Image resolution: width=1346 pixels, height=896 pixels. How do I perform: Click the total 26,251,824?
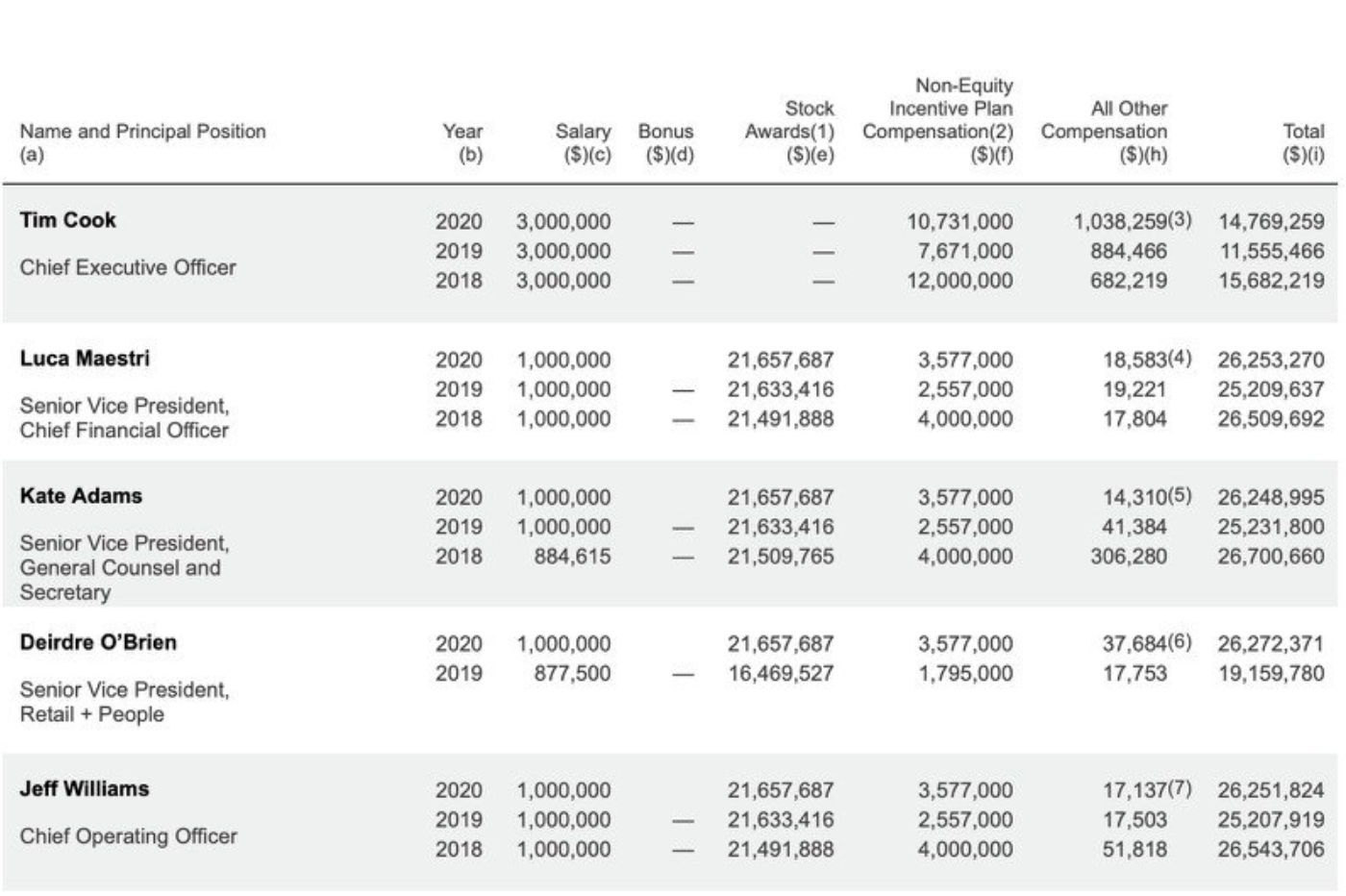point(1271,790)
